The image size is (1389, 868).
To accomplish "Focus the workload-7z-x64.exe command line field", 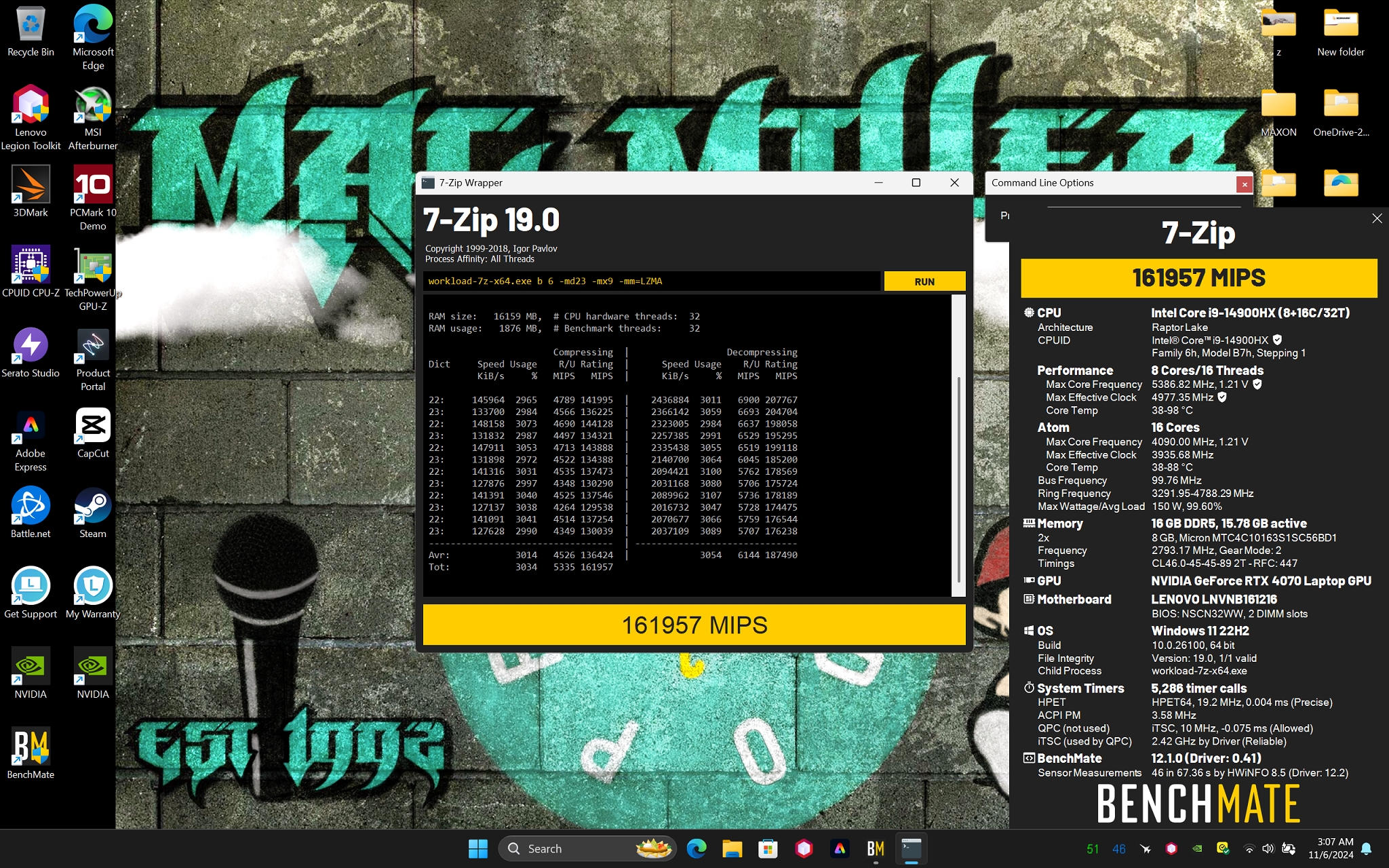I will tap(651, 281).
